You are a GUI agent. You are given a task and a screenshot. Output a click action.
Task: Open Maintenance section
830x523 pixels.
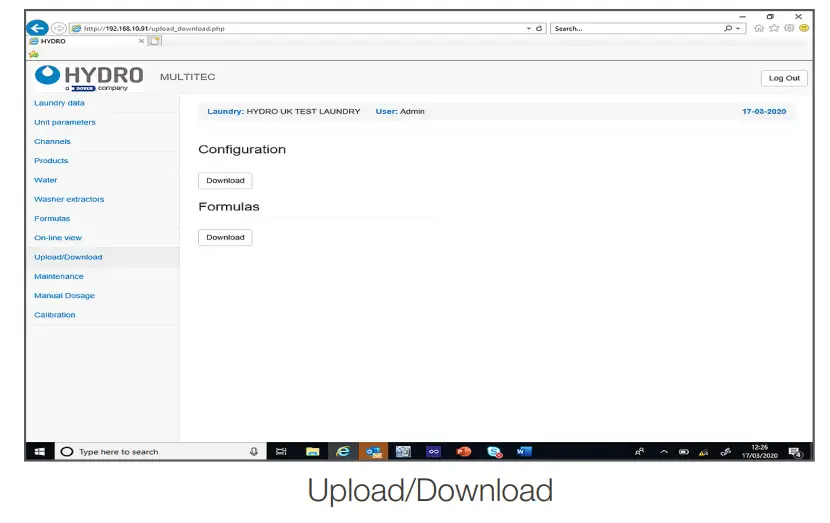(59, 276)
